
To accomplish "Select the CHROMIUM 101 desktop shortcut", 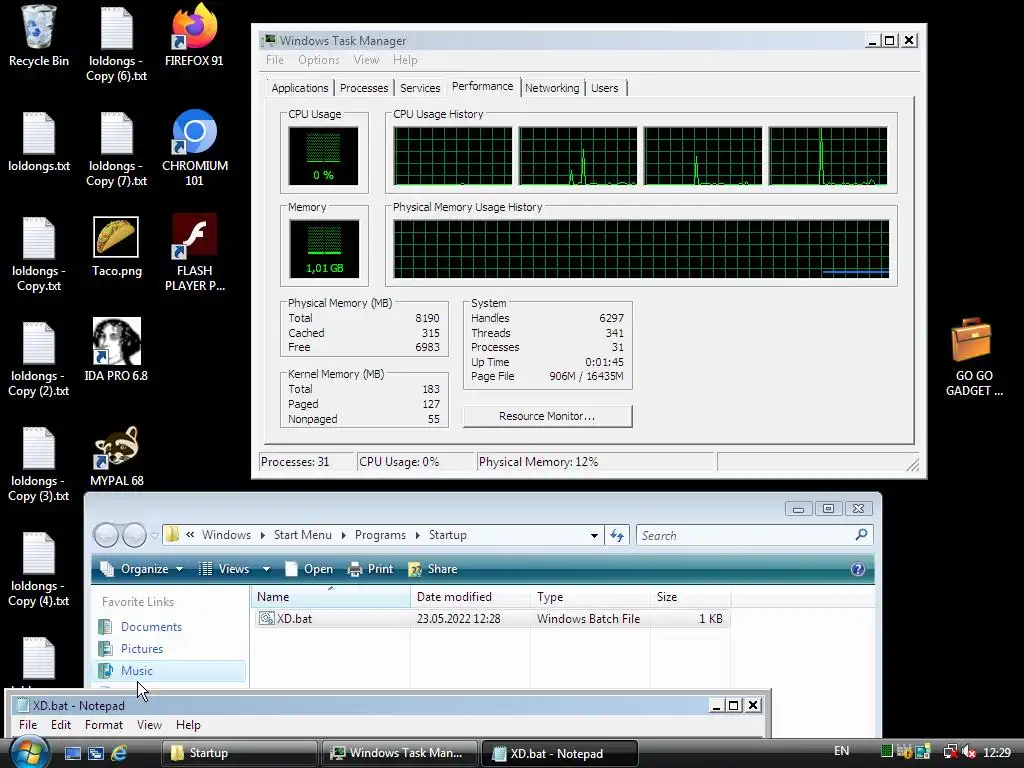I will [x=195, y=148].
